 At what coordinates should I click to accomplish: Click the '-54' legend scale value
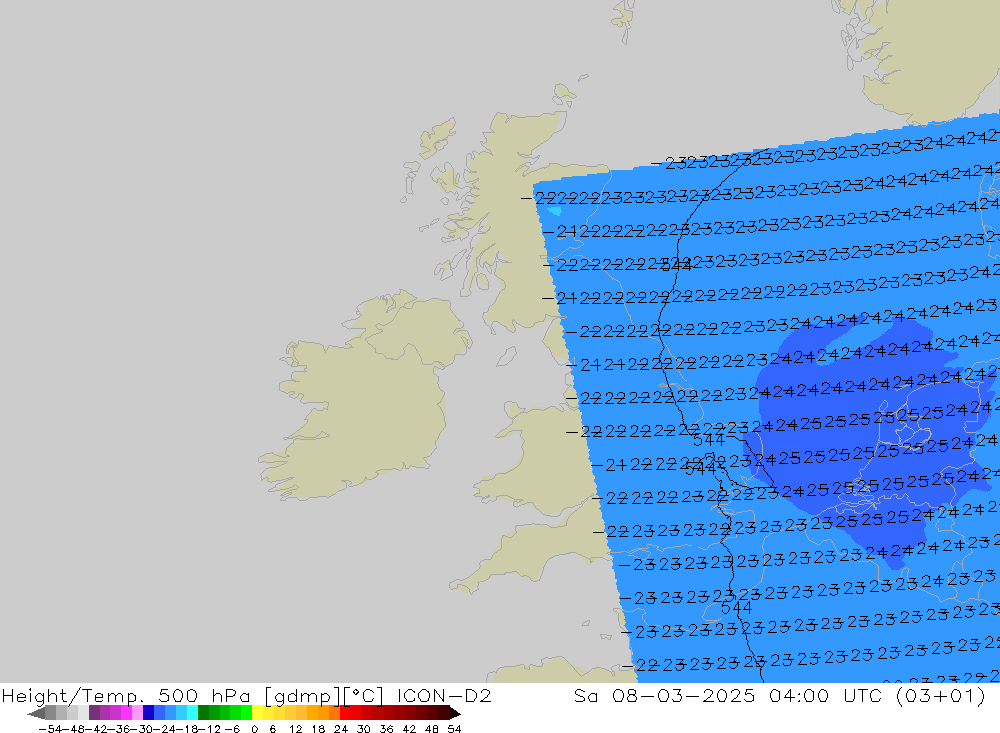[50, 729]
